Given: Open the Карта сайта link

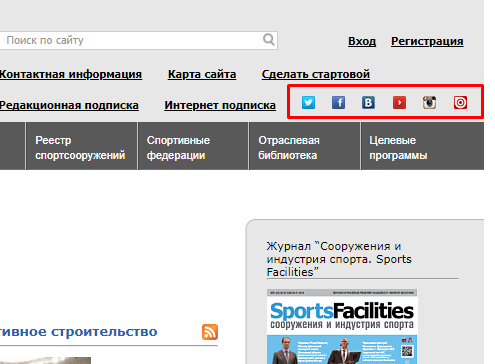Looking at the screenshot, I should point(202,74).
